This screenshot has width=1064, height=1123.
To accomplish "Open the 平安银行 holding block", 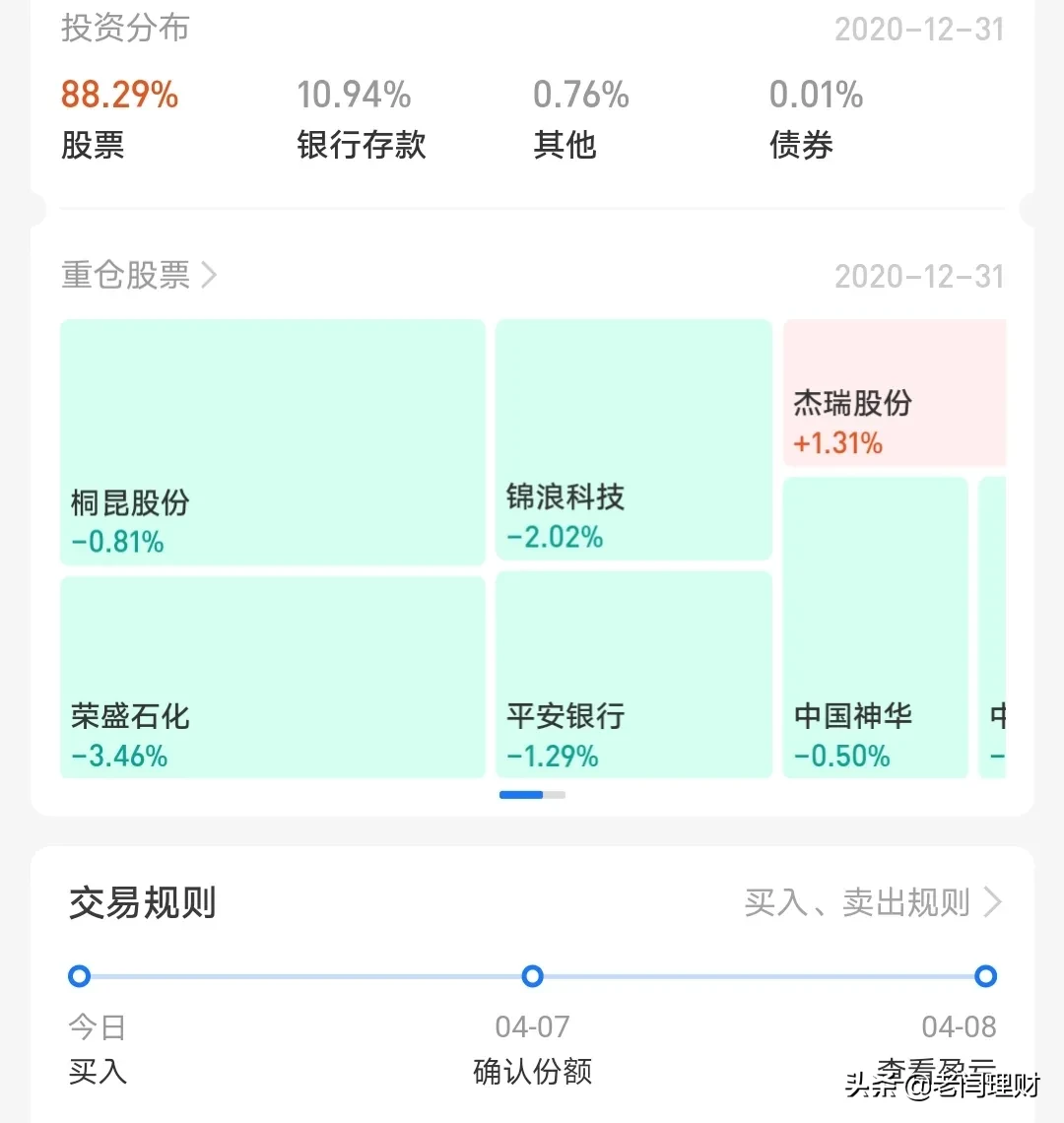I will (633, 675).
